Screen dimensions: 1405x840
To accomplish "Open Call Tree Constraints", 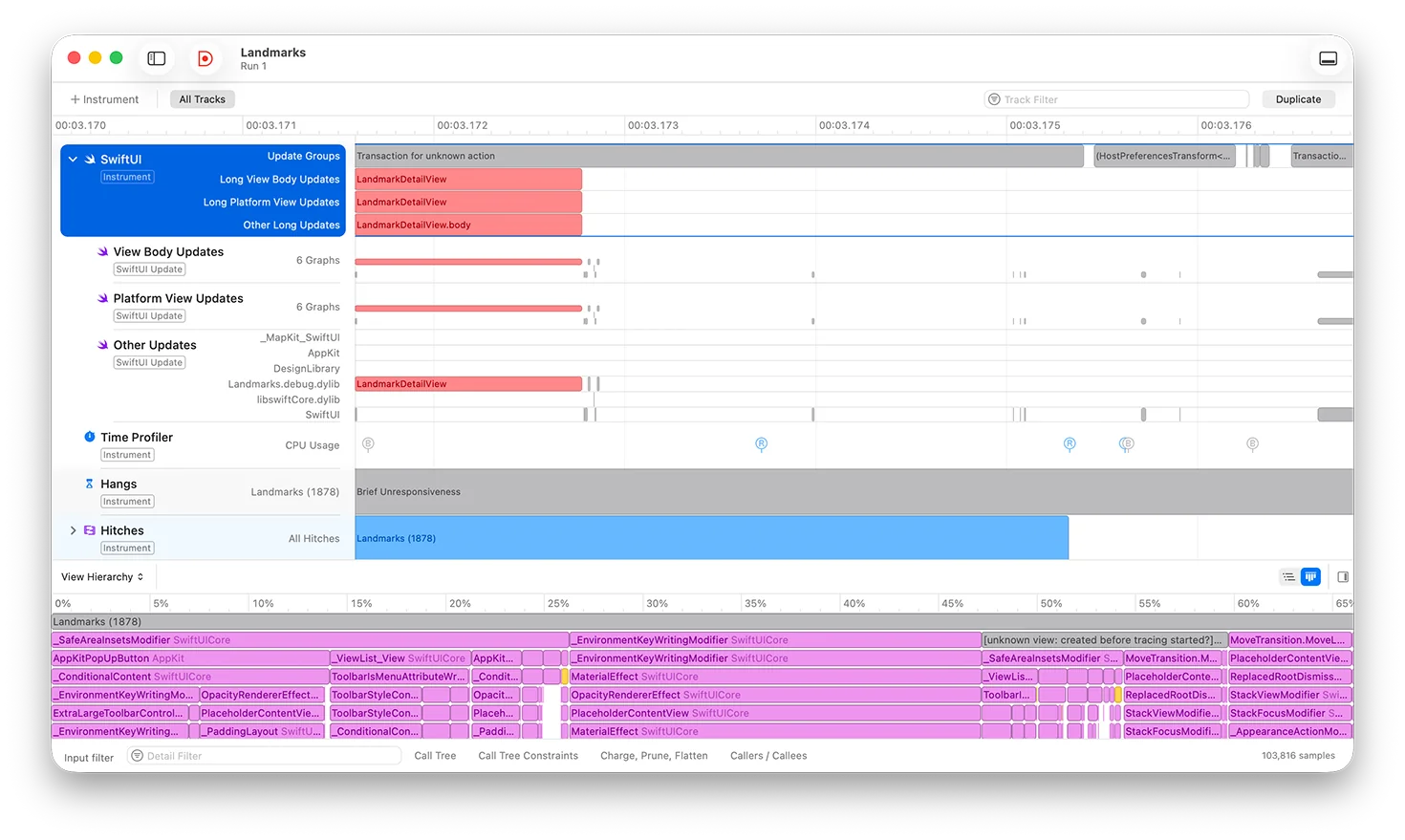I will (x=529, y=756).
